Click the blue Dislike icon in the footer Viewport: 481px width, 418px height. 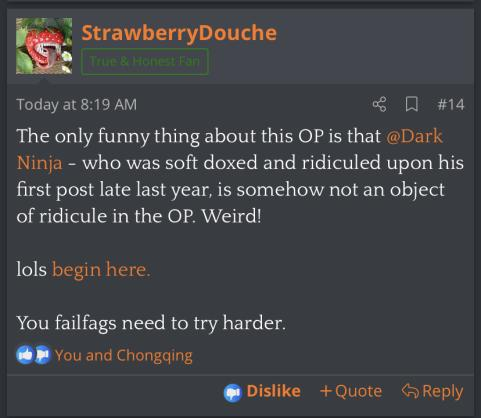tap(233, 393)
